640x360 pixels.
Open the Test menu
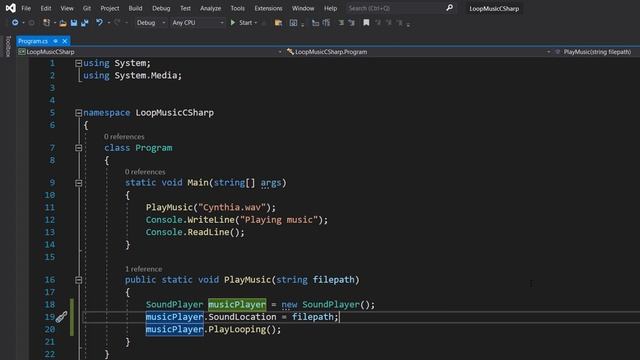point(185,8)
